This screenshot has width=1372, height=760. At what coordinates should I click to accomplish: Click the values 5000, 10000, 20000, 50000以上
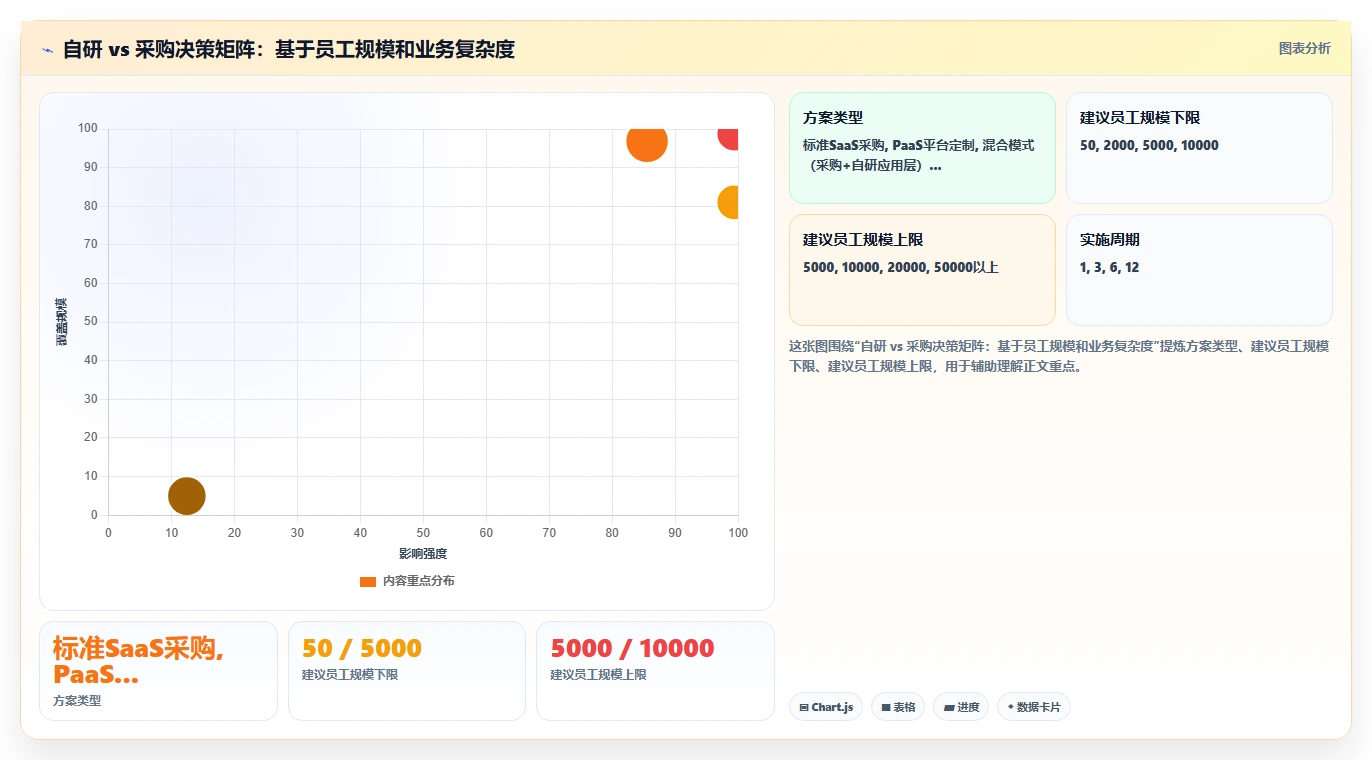(901, 267)
